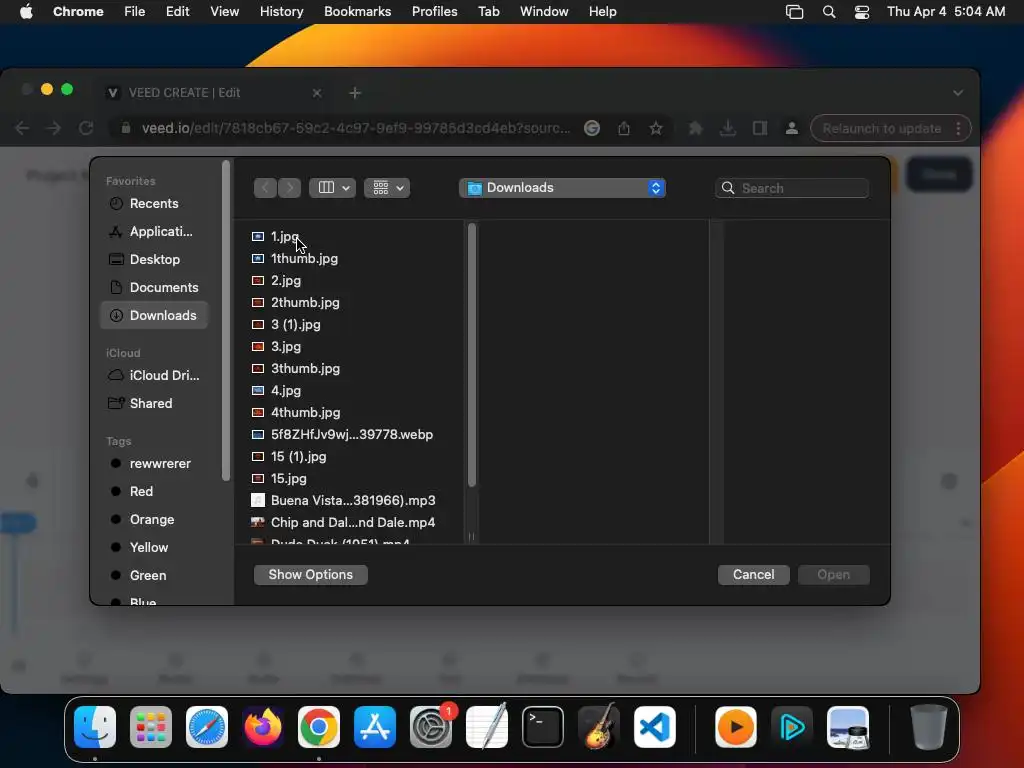Open the Edit menu
The width and height of the screenshot is (1024, 768).
click(178, 12)
